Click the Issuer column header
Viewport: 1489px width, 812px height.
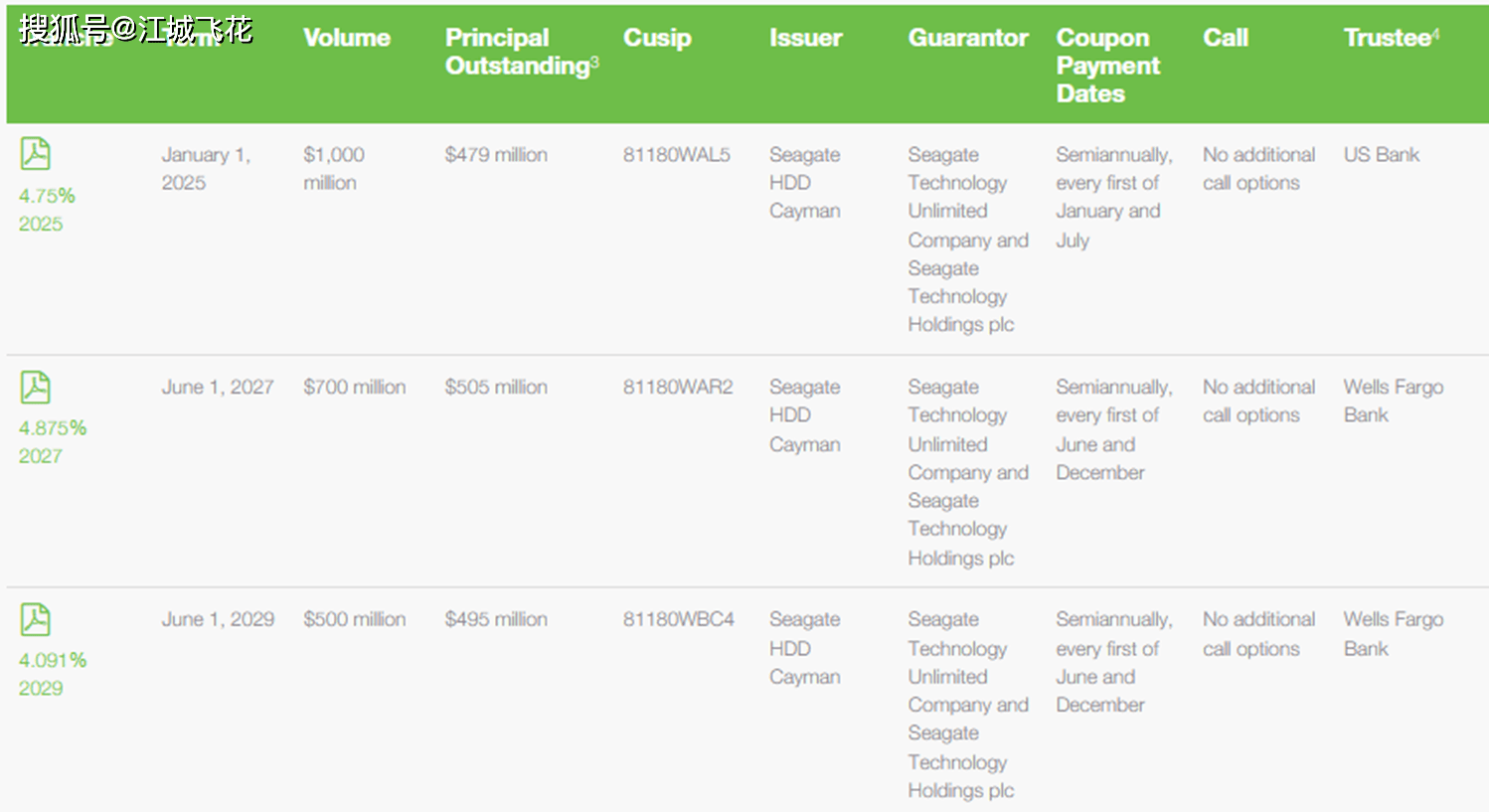[x=805, y=38]
